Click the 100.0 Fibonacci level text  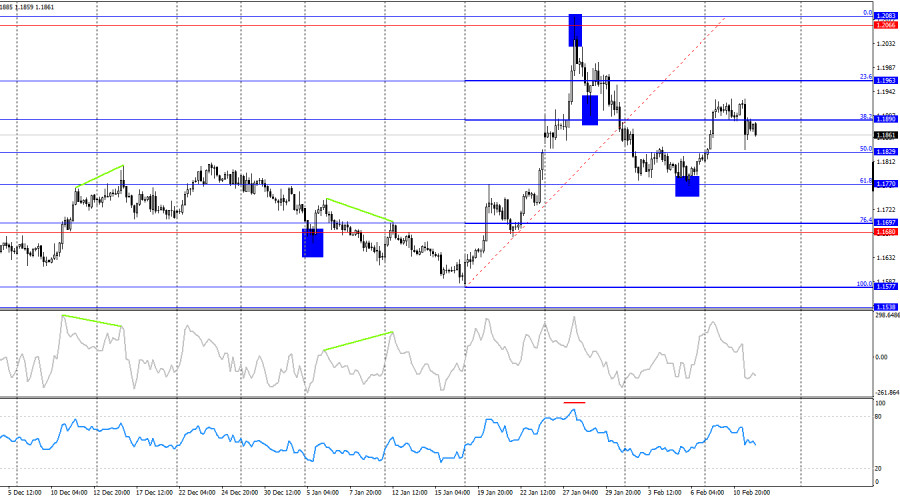pos(864,284)
